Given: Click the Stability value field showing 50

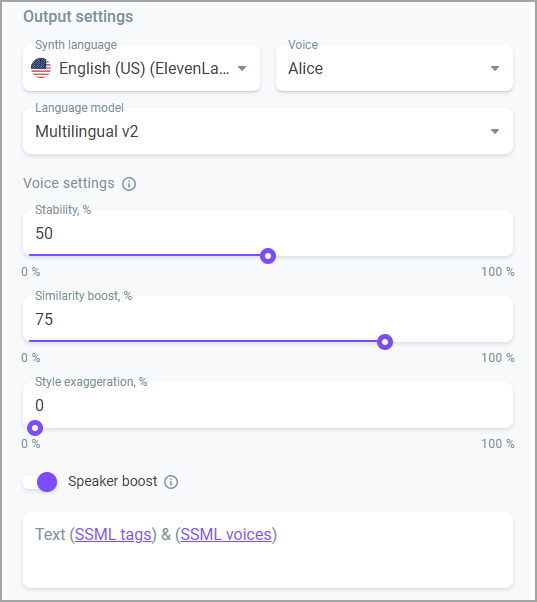Looking at the screenshot, I should pyautogui.click(x=268, y=233).
